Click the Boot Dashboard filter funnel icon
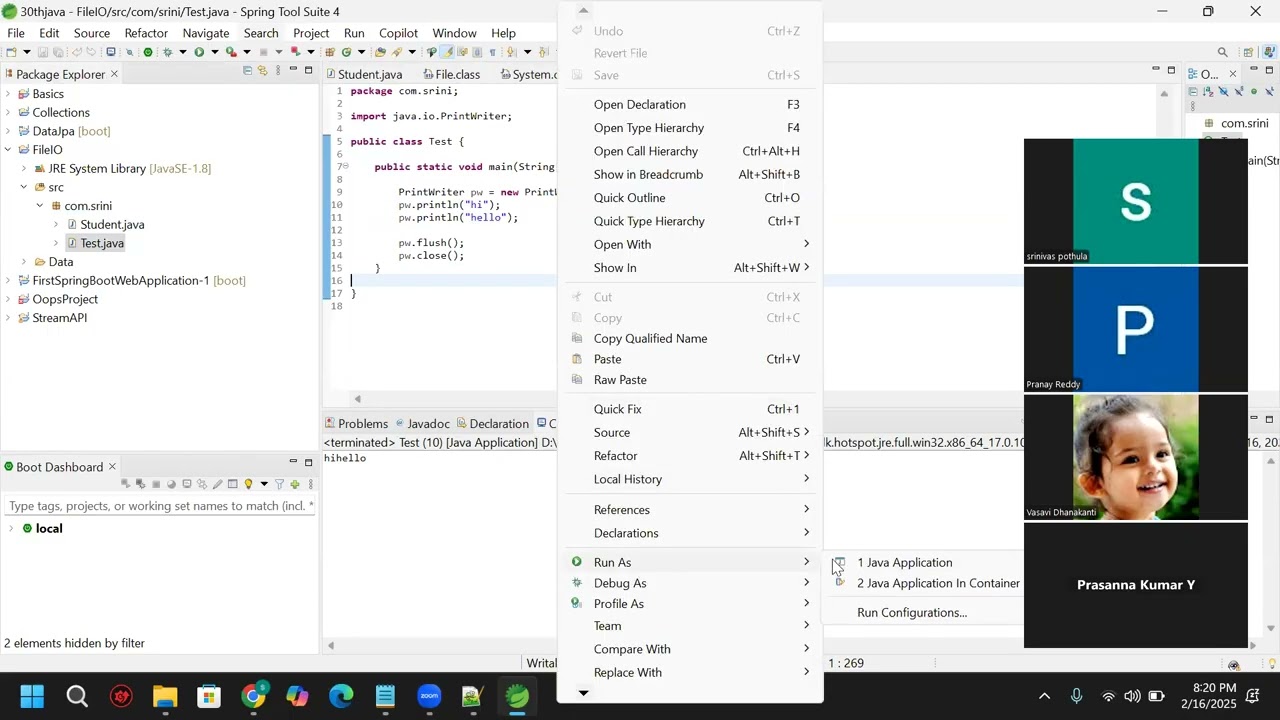This screenshot has height=720, width=1280. (280, 485)
